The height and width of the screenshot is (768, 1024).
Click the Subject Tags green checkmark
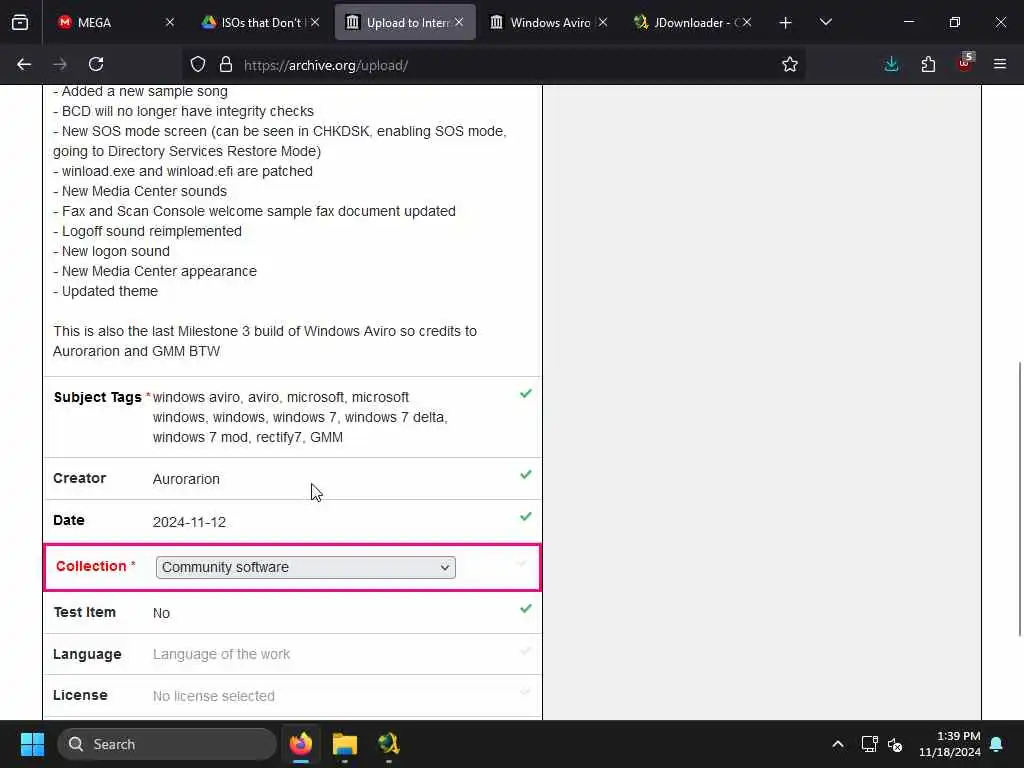526,394
